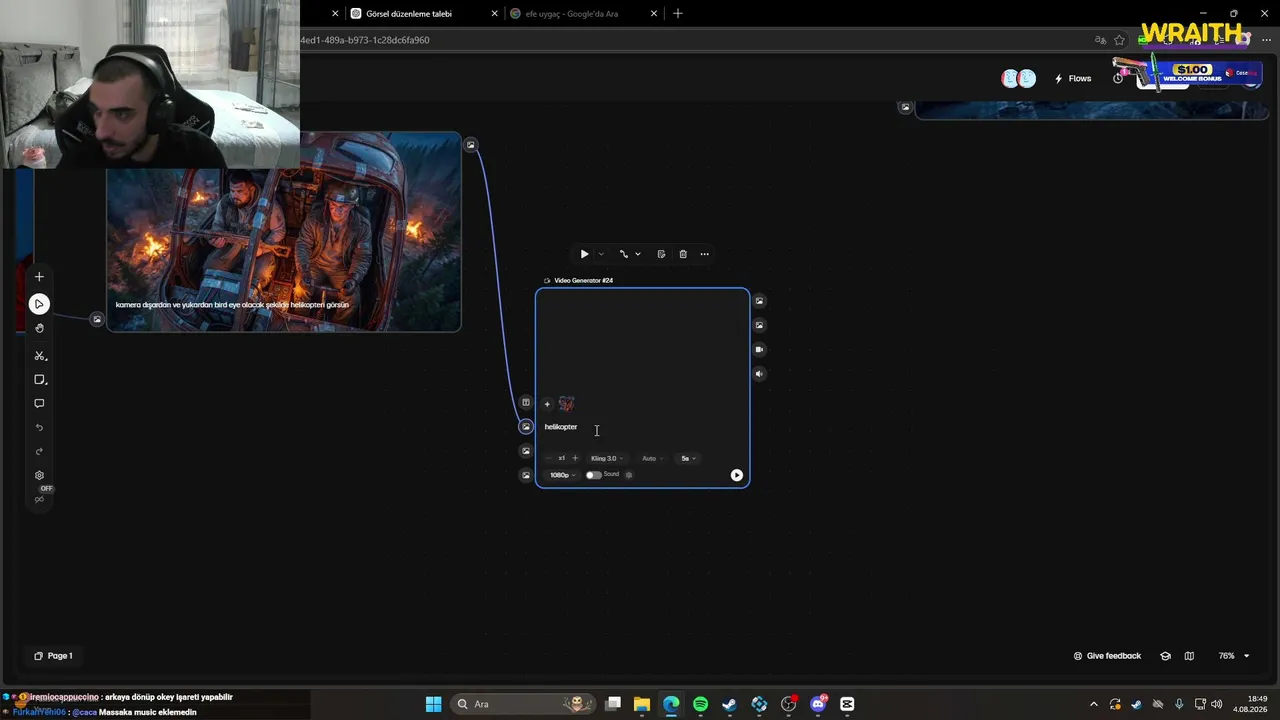Open File Explorer from the taskbar
Viewport: 1280px width, 720px height.
(x=642, y=704)
